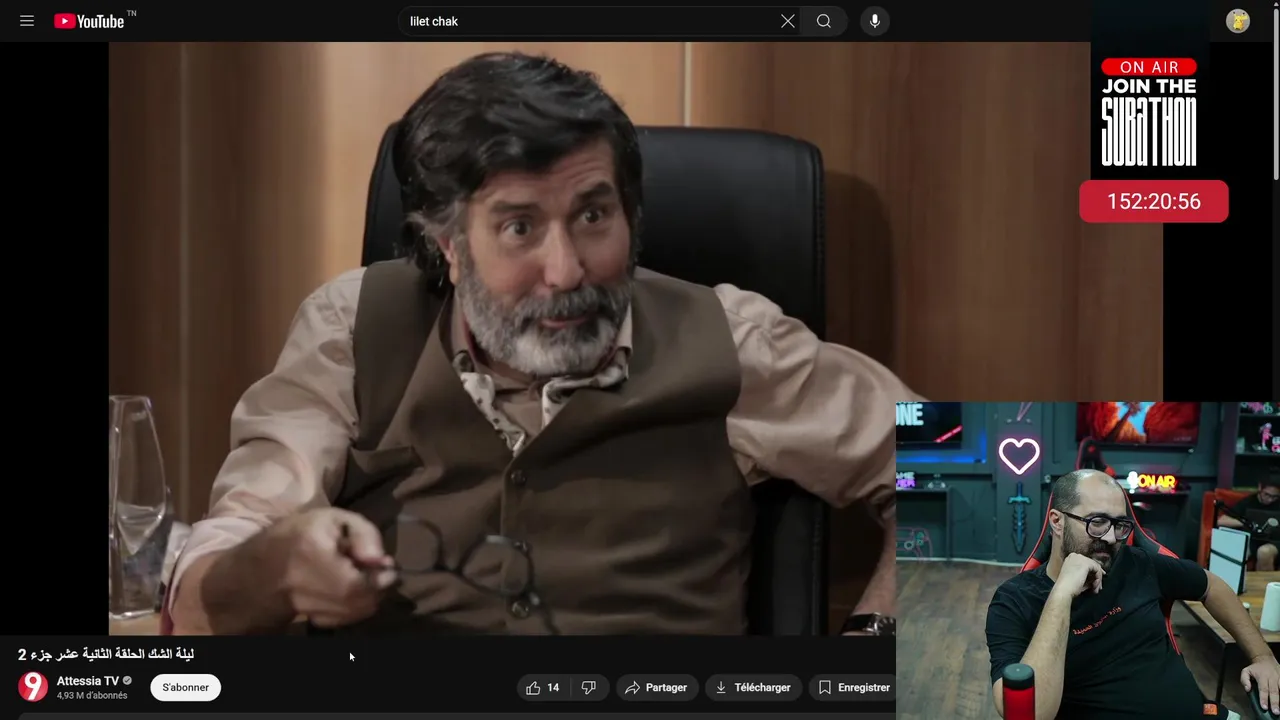Dislike the video with thumbs down
Screen dimensions: 1280x720
point(589,688)
